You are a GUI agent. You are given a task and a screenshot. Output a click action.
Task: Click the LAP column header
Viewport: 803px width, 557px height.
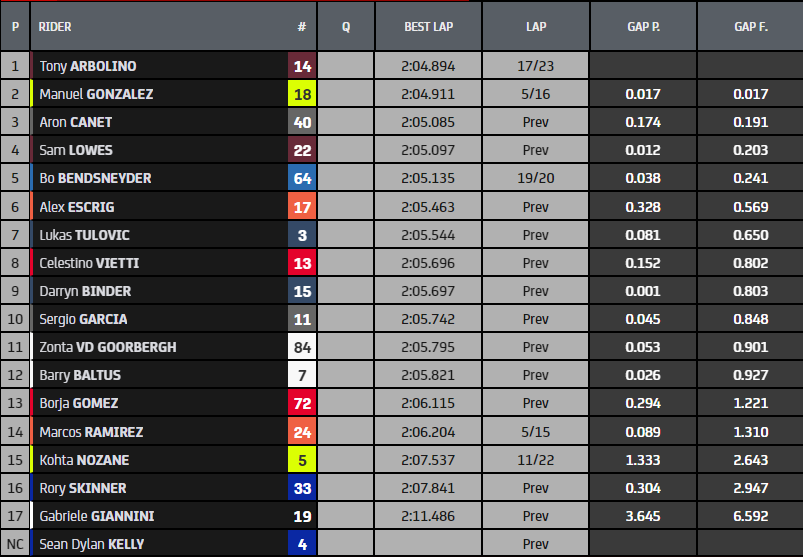pyautogui.click(x=535, y=27)
